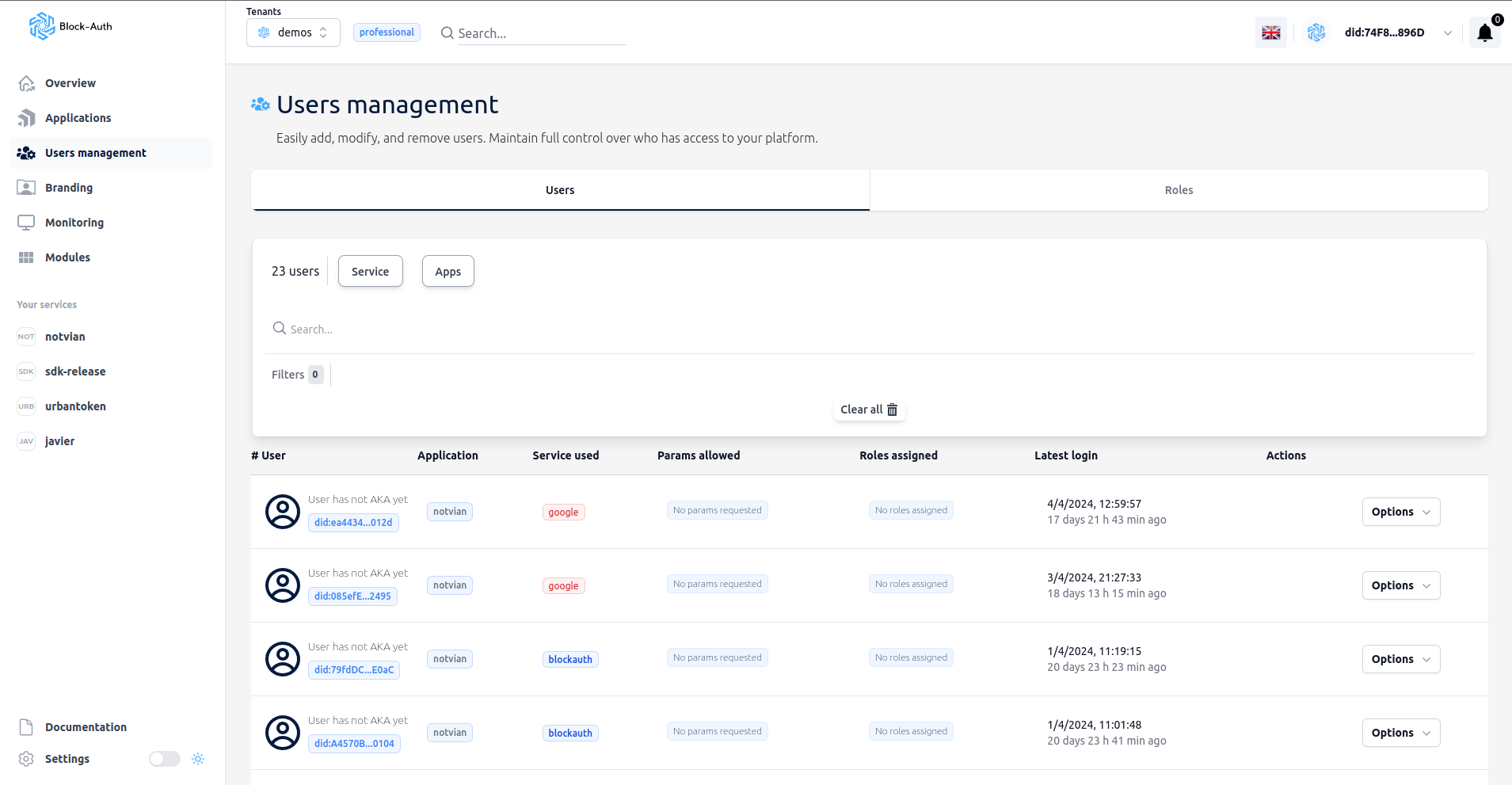Viewport: 1512px width, 785px height.
Task: Toggle the Service filter button
Action: (371, 271)
